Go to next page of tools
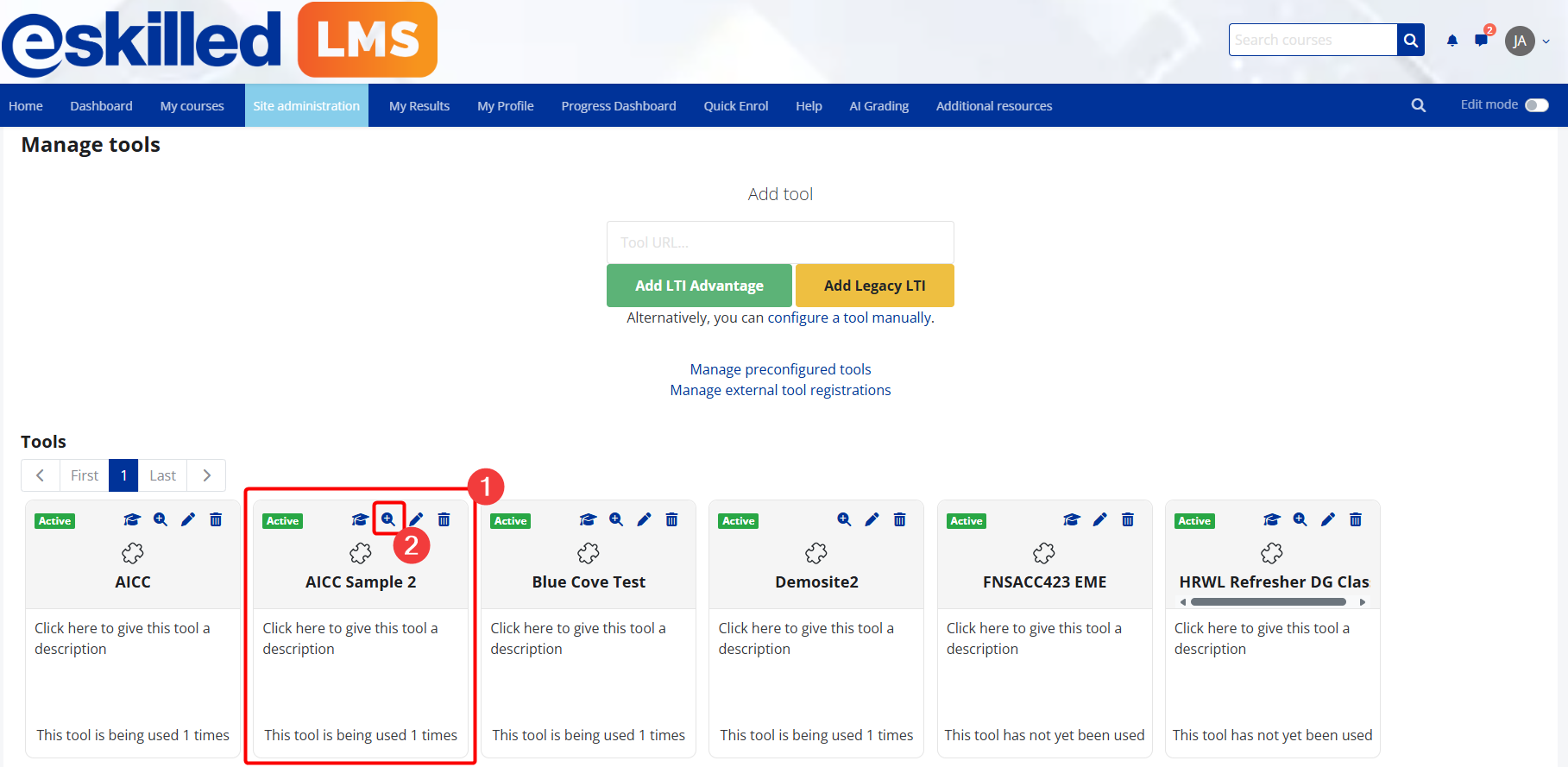The width and height of the screenshot is (1568, 767). (x=207, y=475)
